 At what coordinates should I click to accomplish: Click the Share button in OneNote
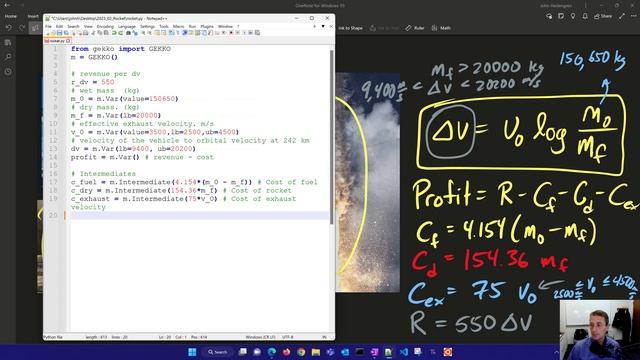click(603, 16)
